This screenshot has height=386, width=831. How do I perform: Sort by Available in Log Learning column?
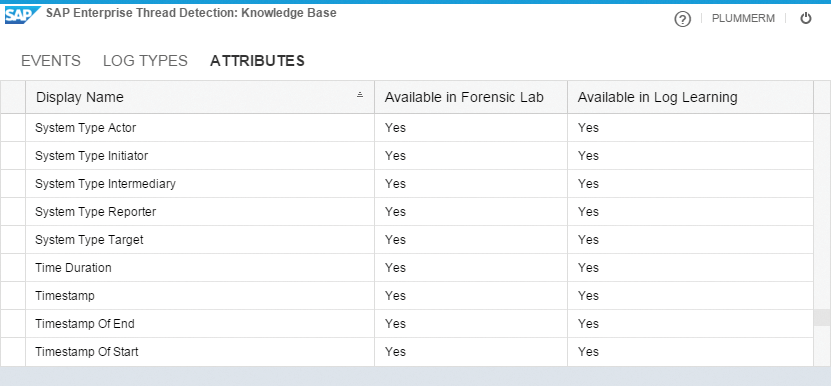pos(691,98)
